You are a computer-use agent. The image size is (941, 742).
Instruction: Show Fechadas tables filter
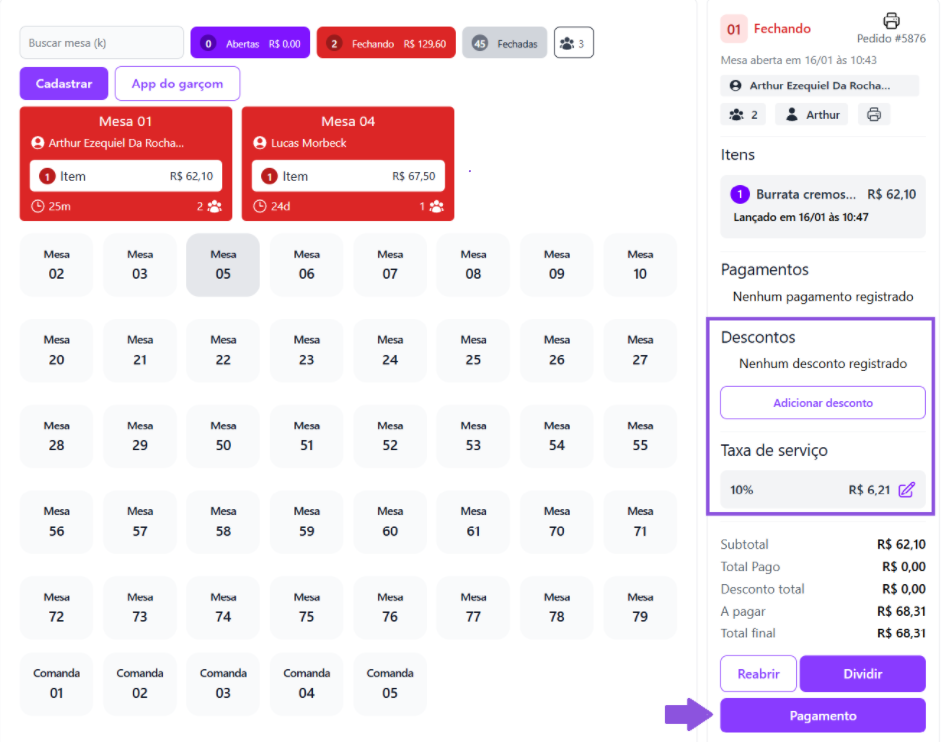[x=504, y=43]
